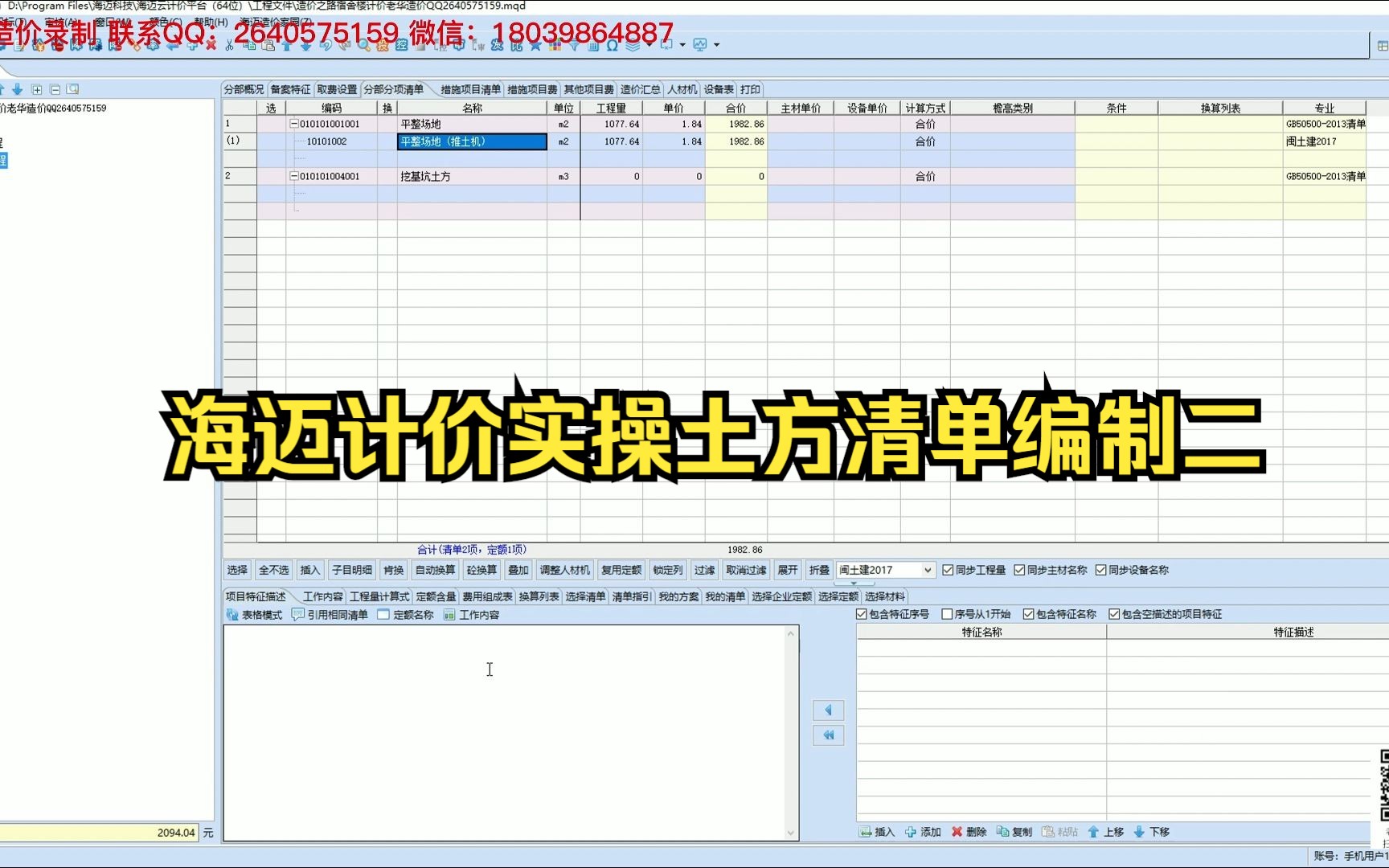
Task: Click the 全不选 button
Action: pyautogui.click(x=274, y=570)
